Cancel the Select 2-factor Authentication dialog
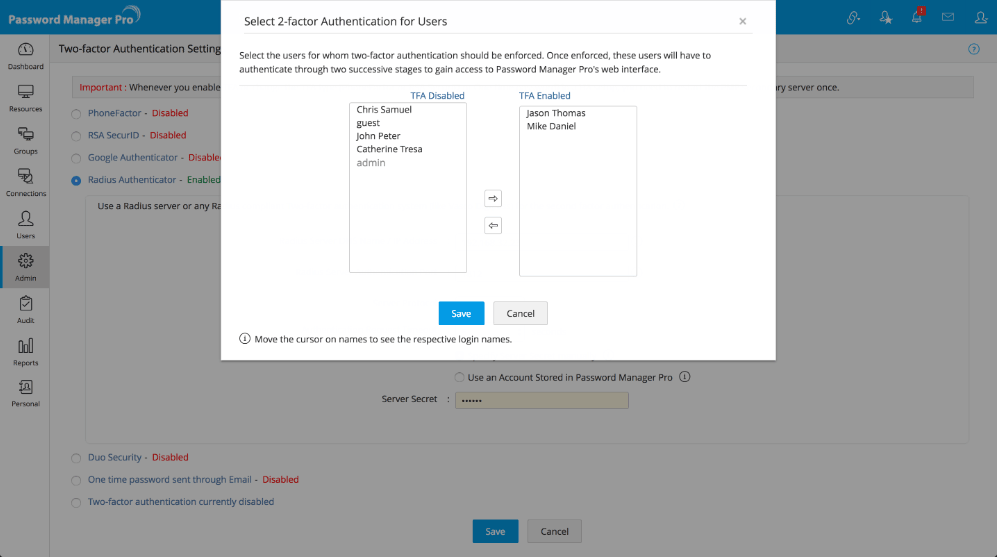This screenshot has height=557, width=997. 520,313
